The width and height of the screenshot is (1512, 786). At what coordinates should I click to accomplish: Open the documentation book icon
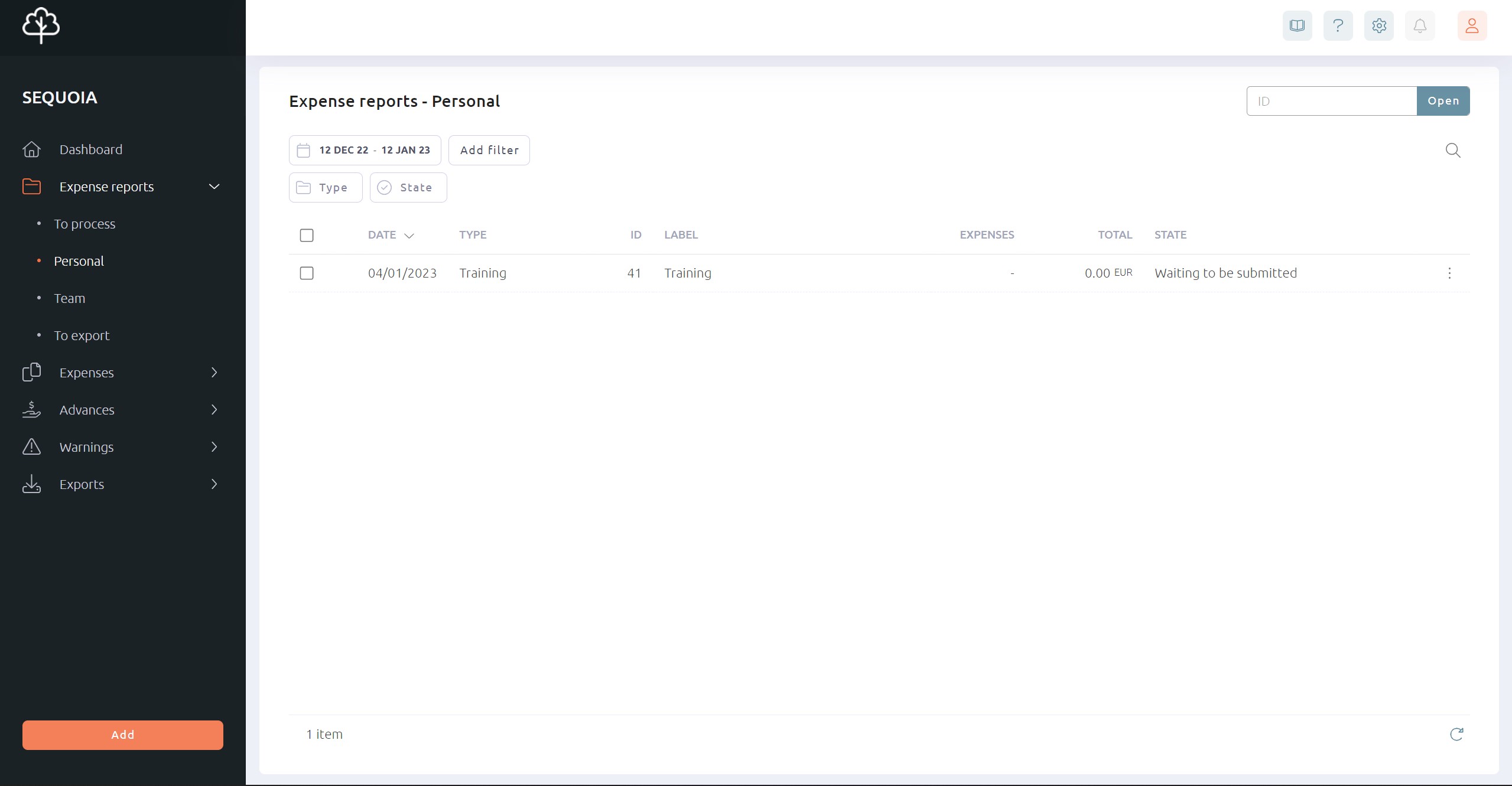point(1297,26)
